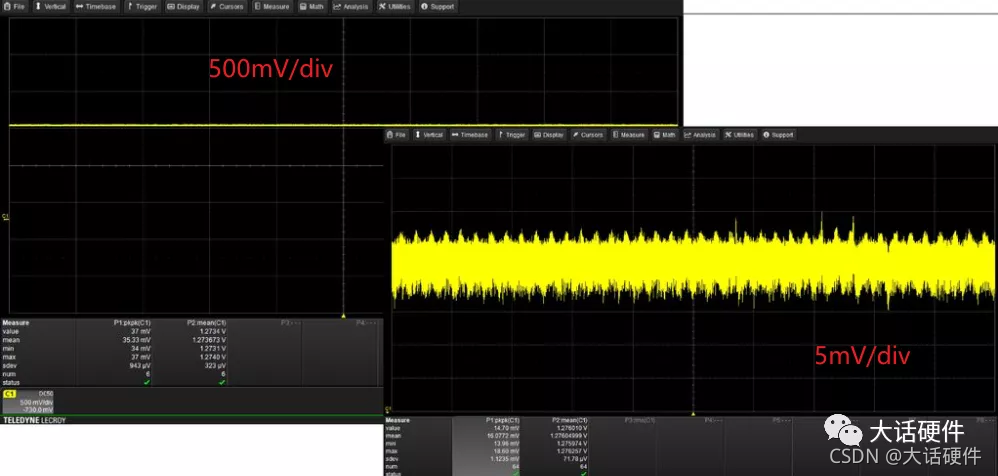Viewport: 998px width, 476px height.
Task: Open Timebase menu in the 5mV/div scope window
Action: [470, 135]
